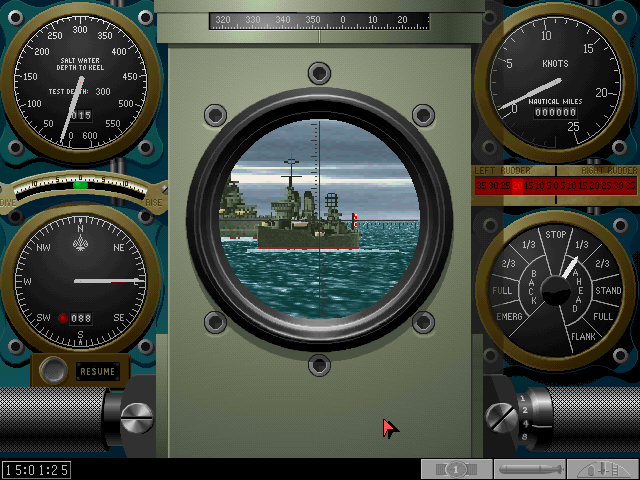This screenshot has width=640, height=480.
Task: Click the heading readout 088
Action: (x=81, y=318)
